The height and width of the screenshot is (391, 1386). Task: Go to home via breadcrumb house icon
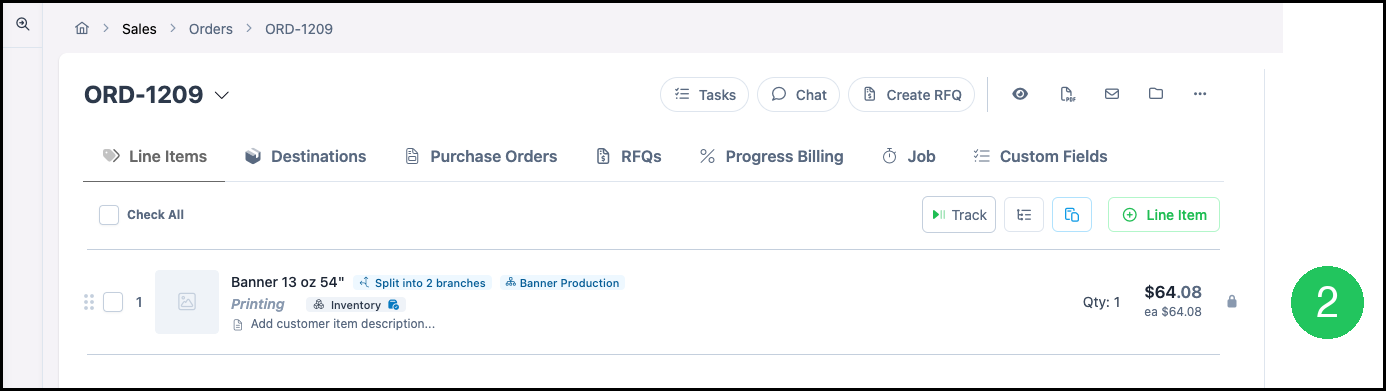[x=82, y=29]
